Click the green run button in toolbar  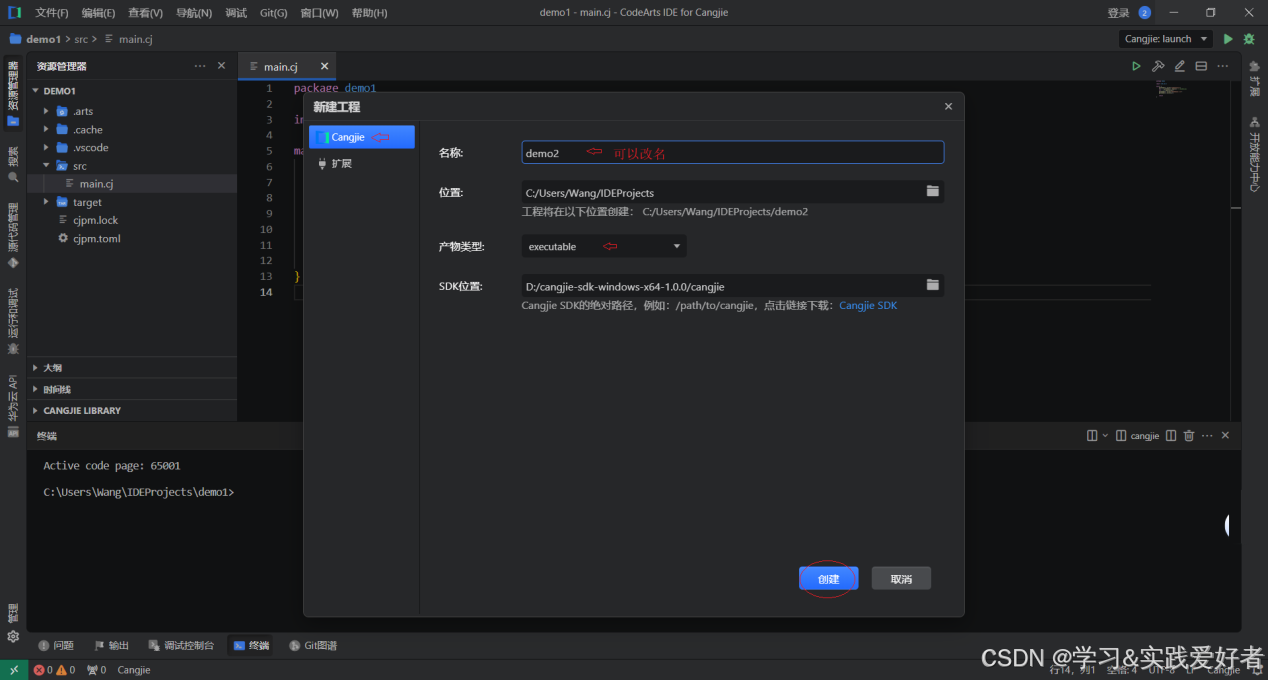pos(1228,39)
